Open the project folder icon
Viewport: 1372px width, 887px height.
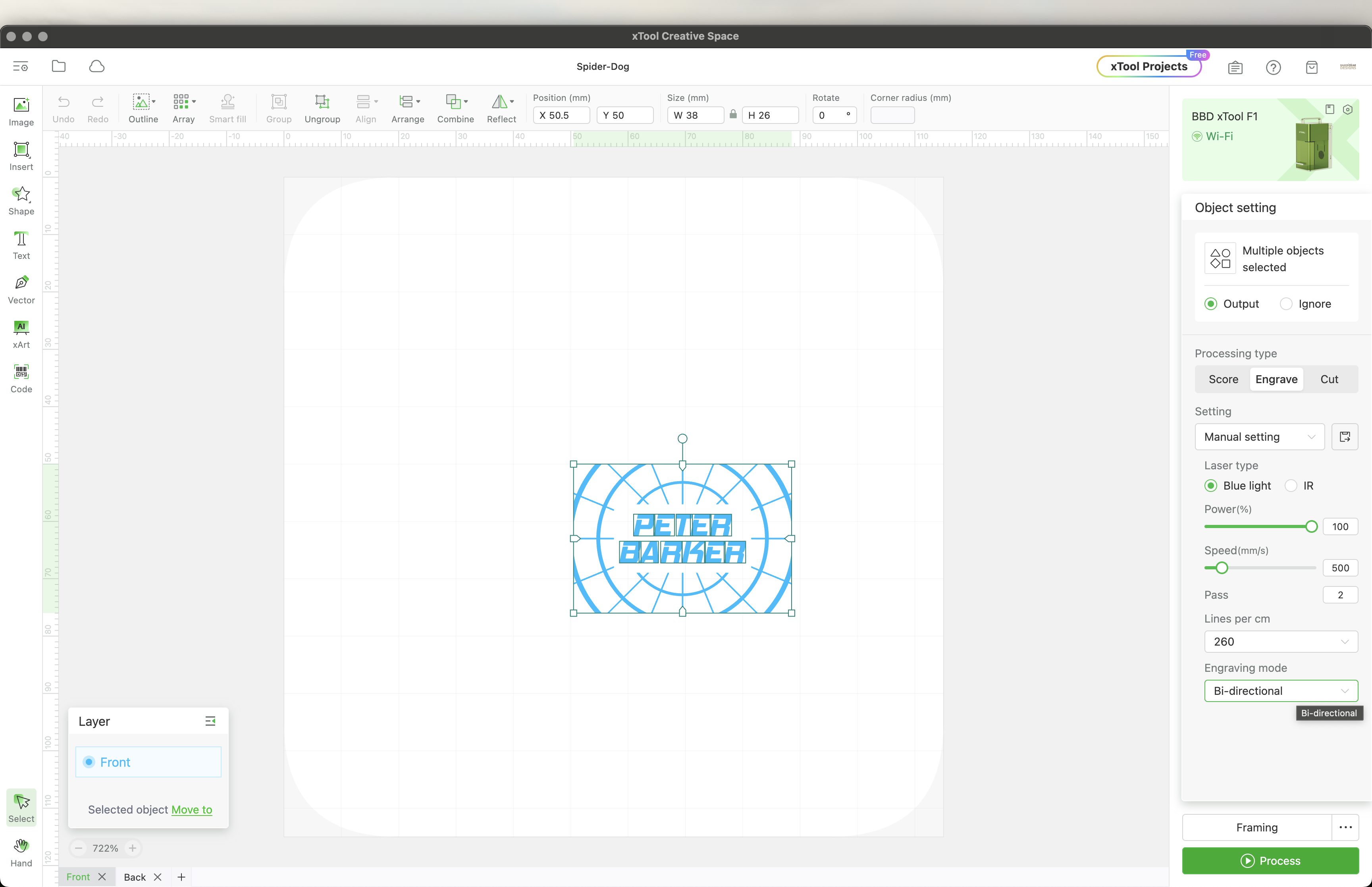tap(59, 66)
